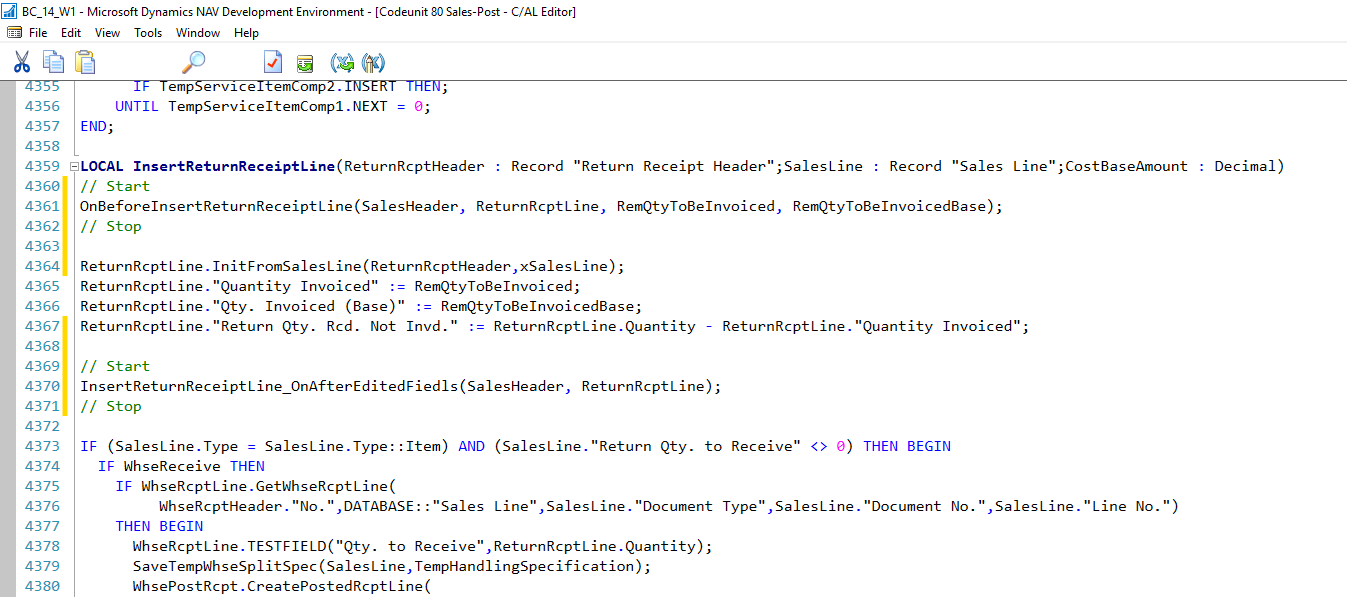This screenshot has width=1347, height=597.
Task: Open the View menu
Action: click(x=106, y=32)
